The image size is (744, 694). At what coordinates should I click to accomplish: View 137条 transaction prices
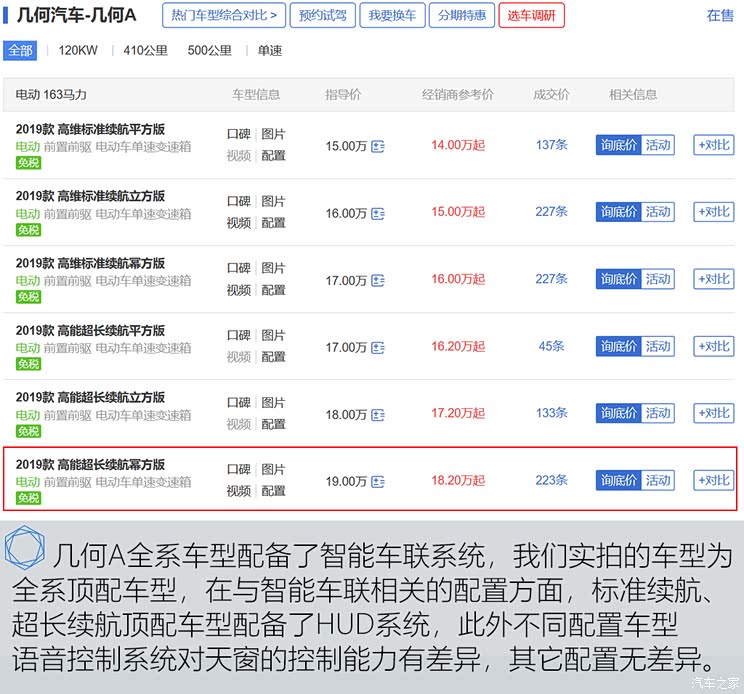point(551,145)
